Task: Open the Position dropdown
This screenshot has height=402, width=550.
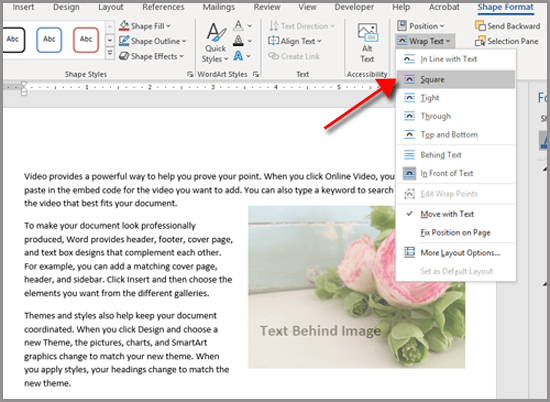Action: (x=421, y=26)
